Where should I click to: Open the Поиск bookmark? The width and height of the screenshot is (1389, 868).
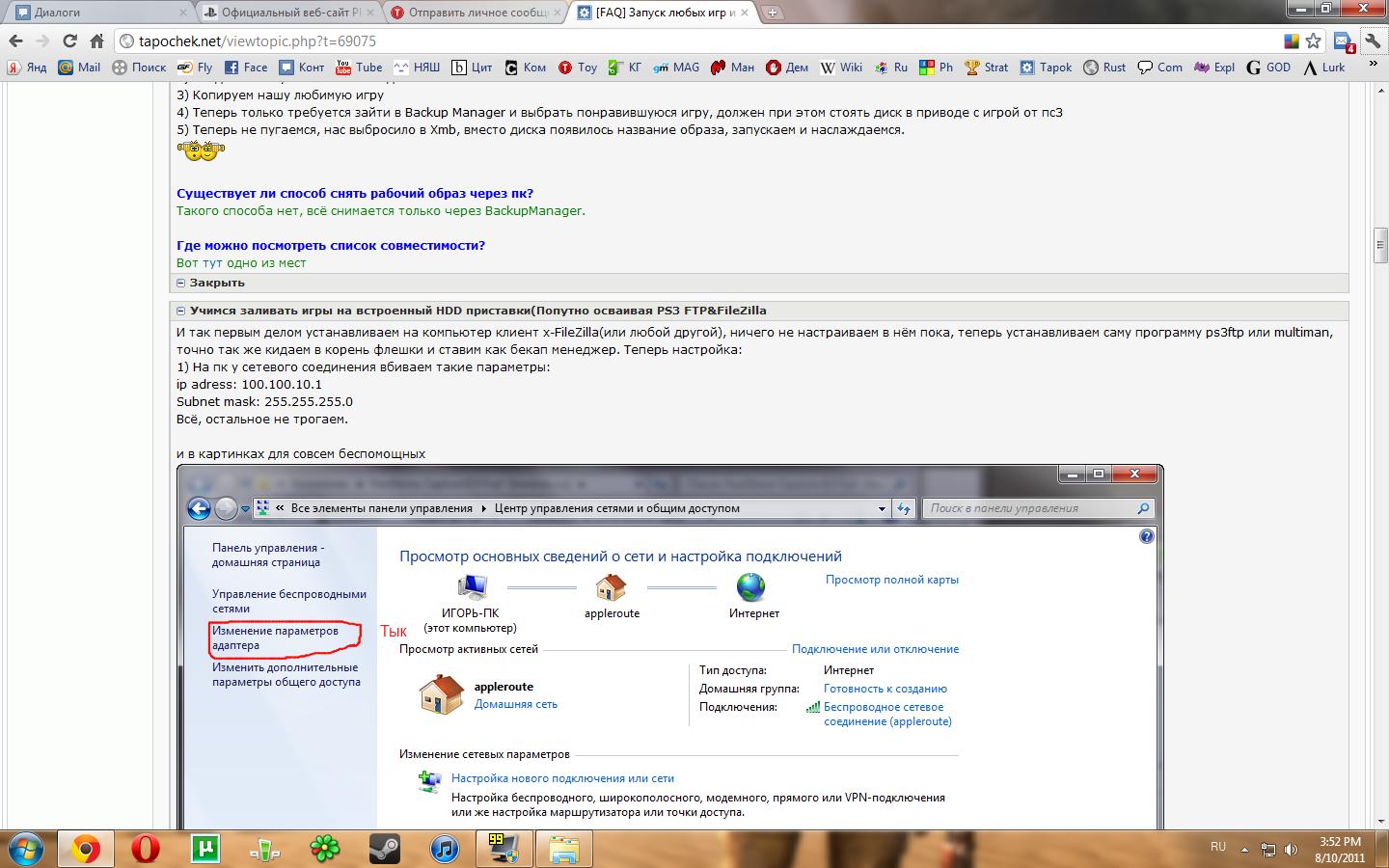pyautogui.click(x=139, y=68)
